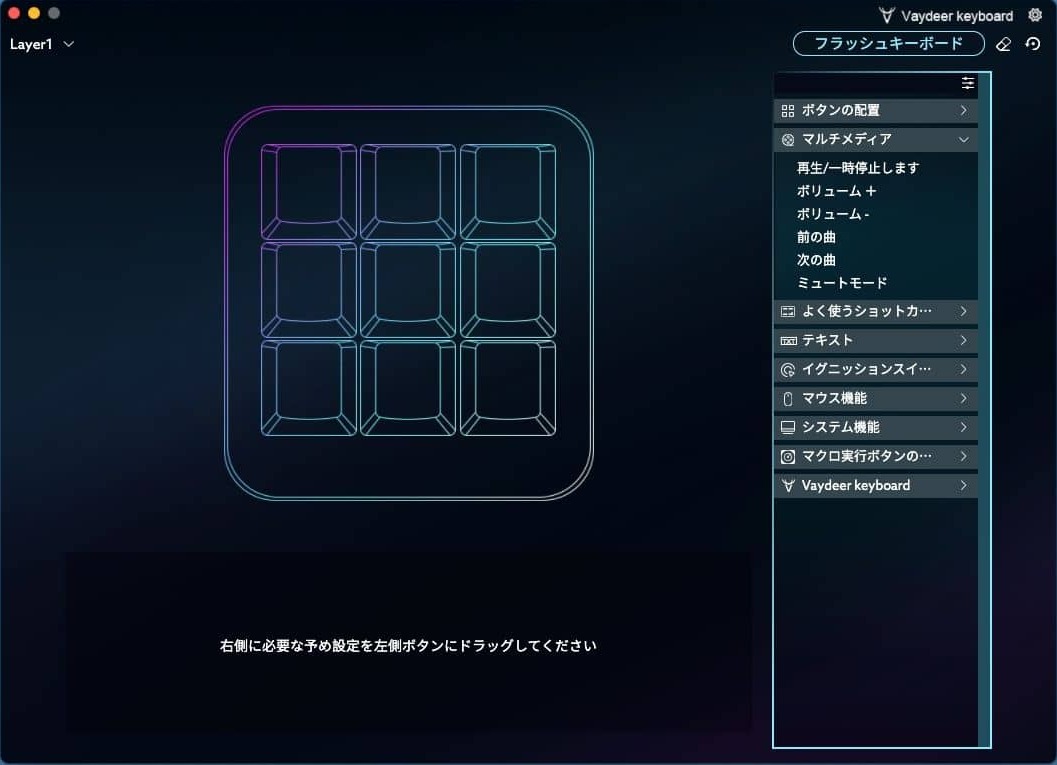Select 前の曲 preset
Screen dimensions: 1057x765
(816, 237)
